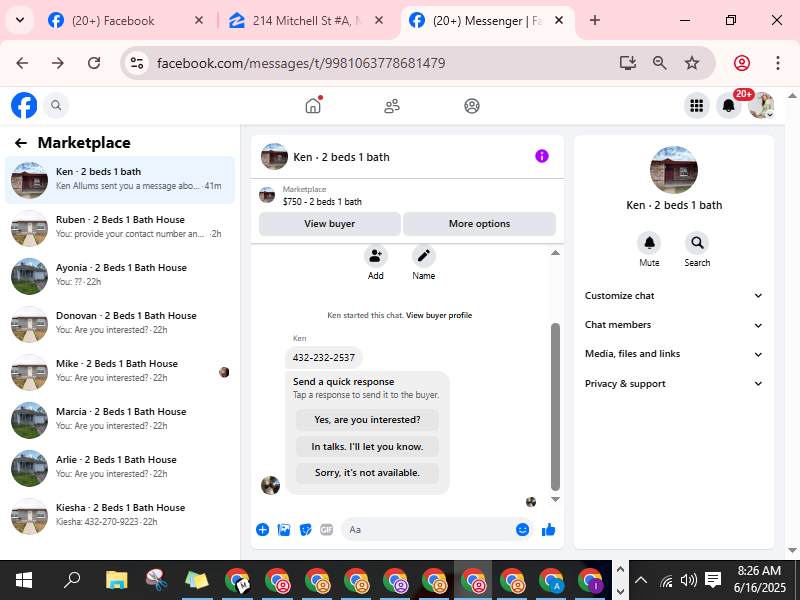Open the Groups icon in top navigation
800x600 pixels.
472,106
